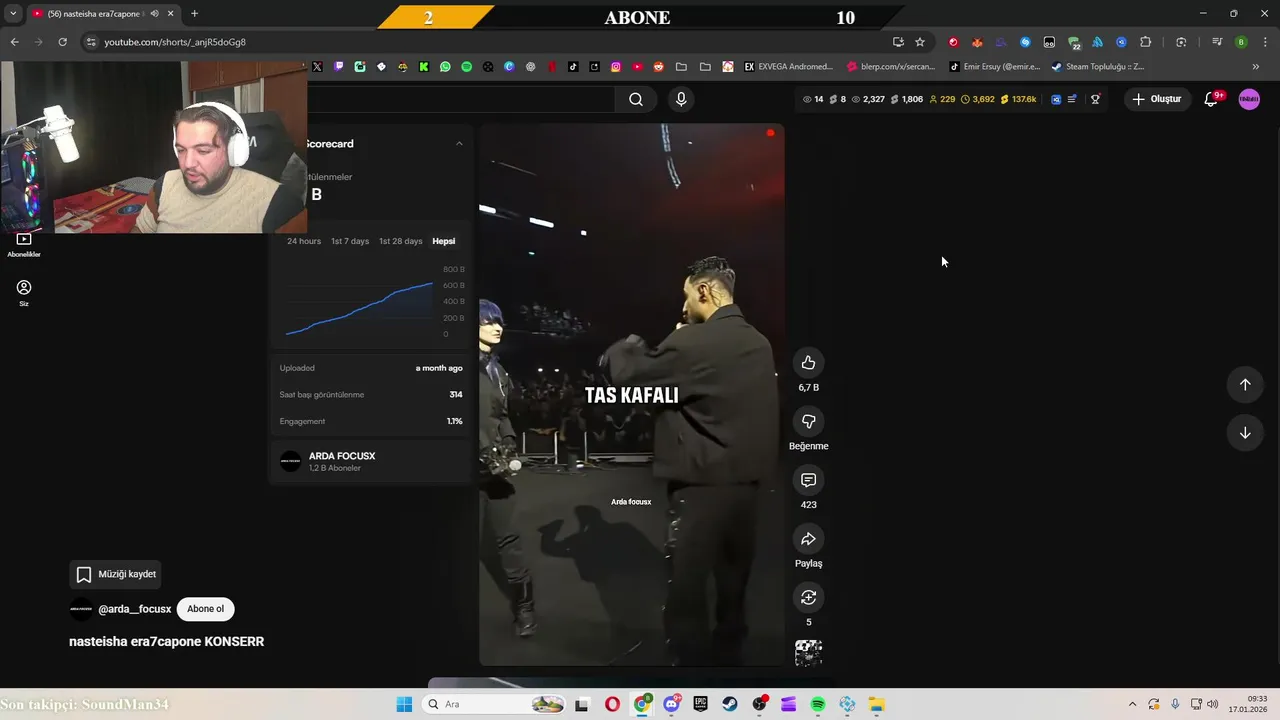Open Spotify from the taskbar
Image resolution: width=1280 pixels, height=720 pixels.
818,704
